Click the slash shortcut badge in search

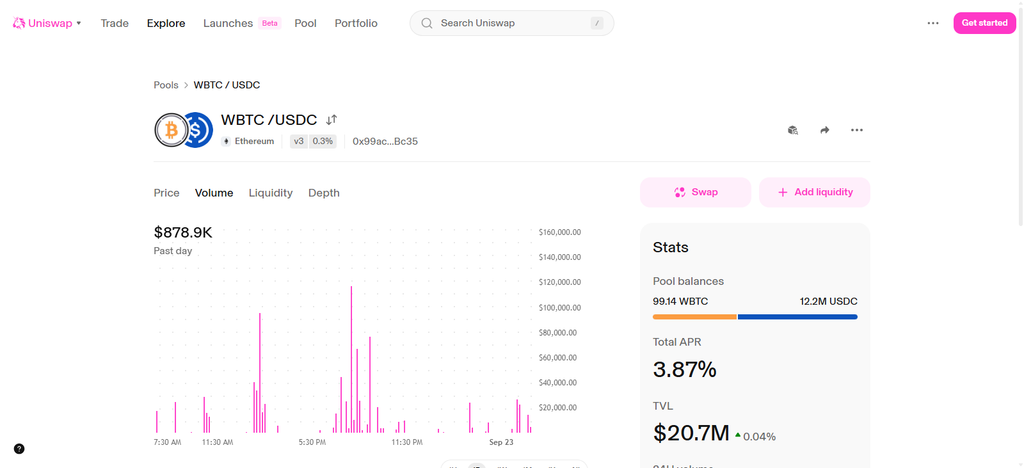597,23
